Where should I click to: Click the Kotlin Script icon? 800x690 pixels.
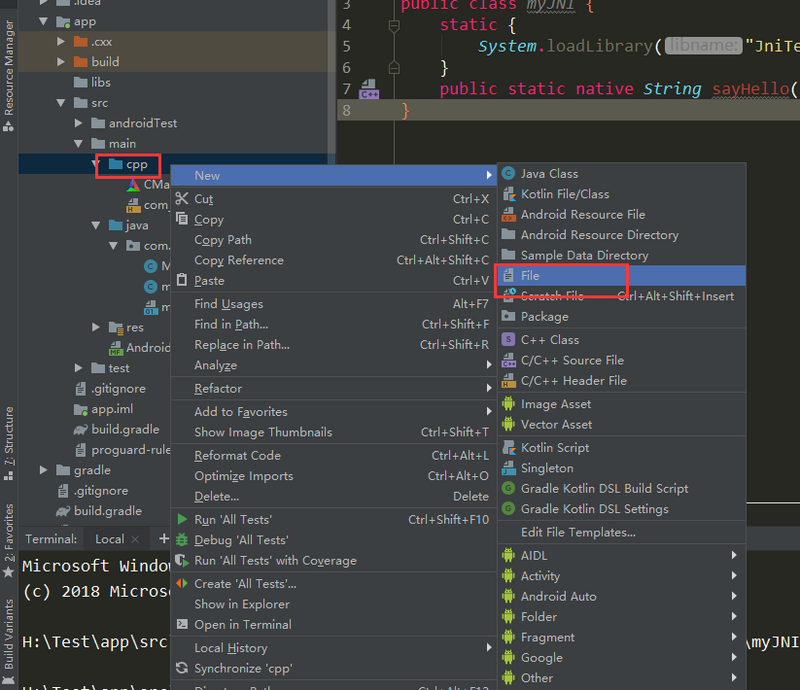tap(508, 448)
